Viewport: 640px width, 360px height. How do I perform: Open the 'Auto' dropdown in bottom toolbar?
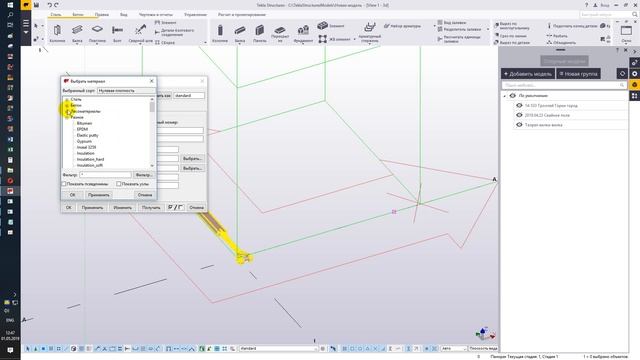pos(453,349)
